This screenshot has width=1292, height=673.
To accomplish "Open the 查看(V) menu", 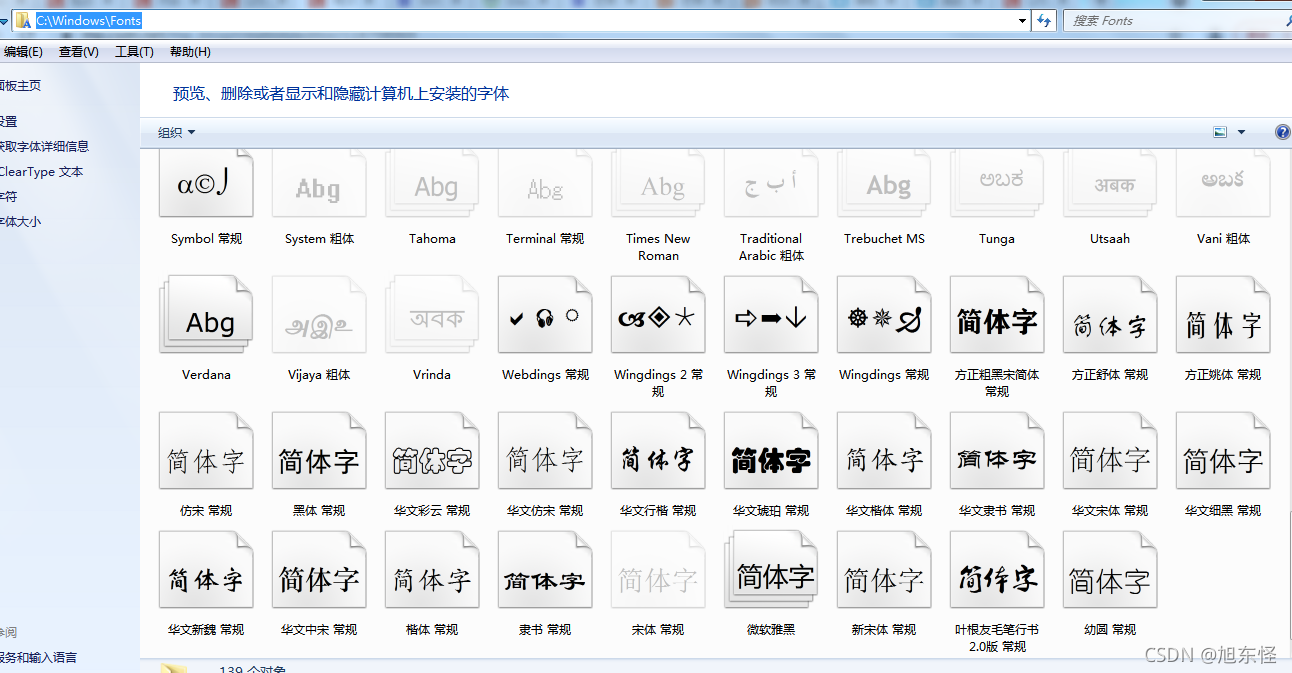I will point(78,52).
